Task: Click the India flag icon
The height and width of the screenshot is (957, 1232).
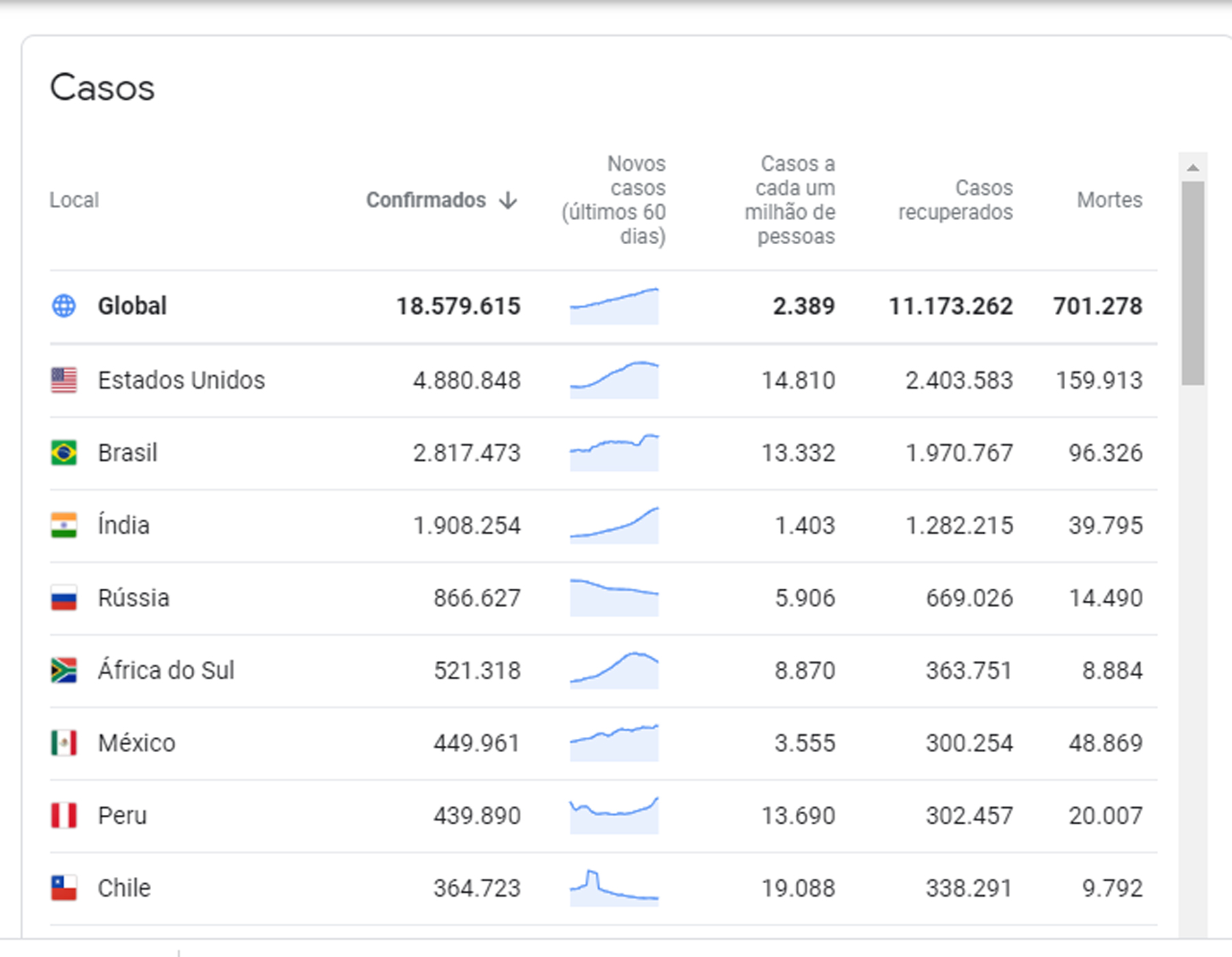Action: [x=64, y=526]
